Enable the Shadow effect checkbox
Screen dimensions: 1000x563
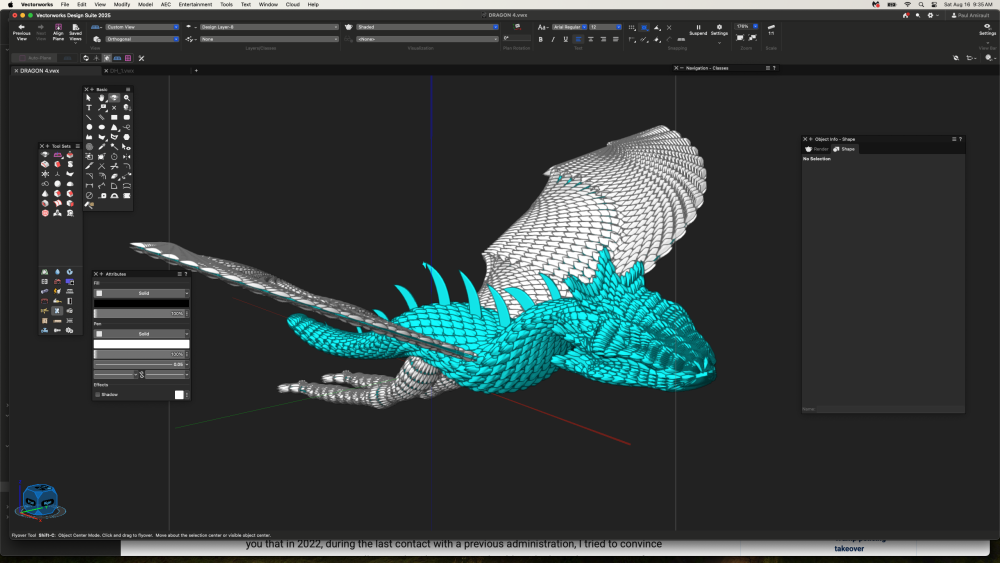[98, 394]
